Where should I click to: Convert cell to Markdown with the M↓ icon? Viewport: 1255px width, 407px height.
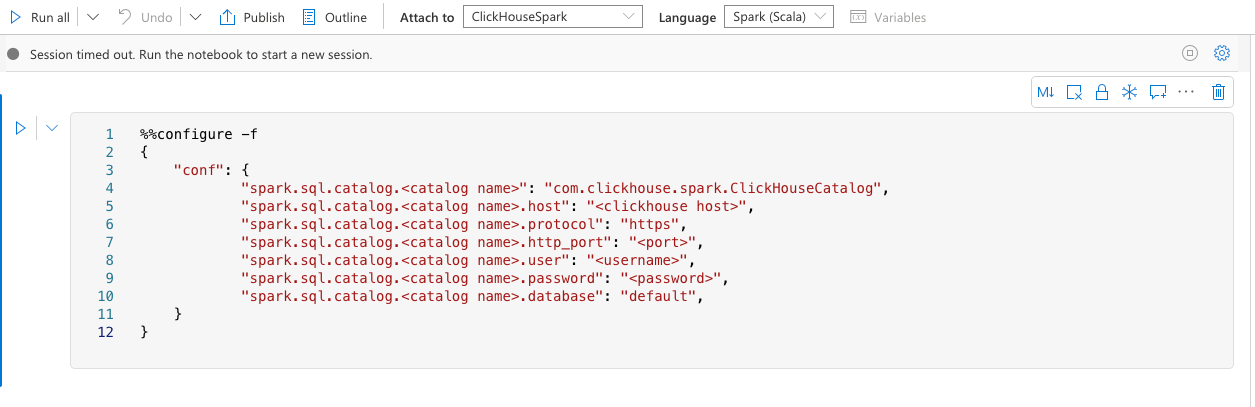pyautogui.click(x=1046, y=92)
